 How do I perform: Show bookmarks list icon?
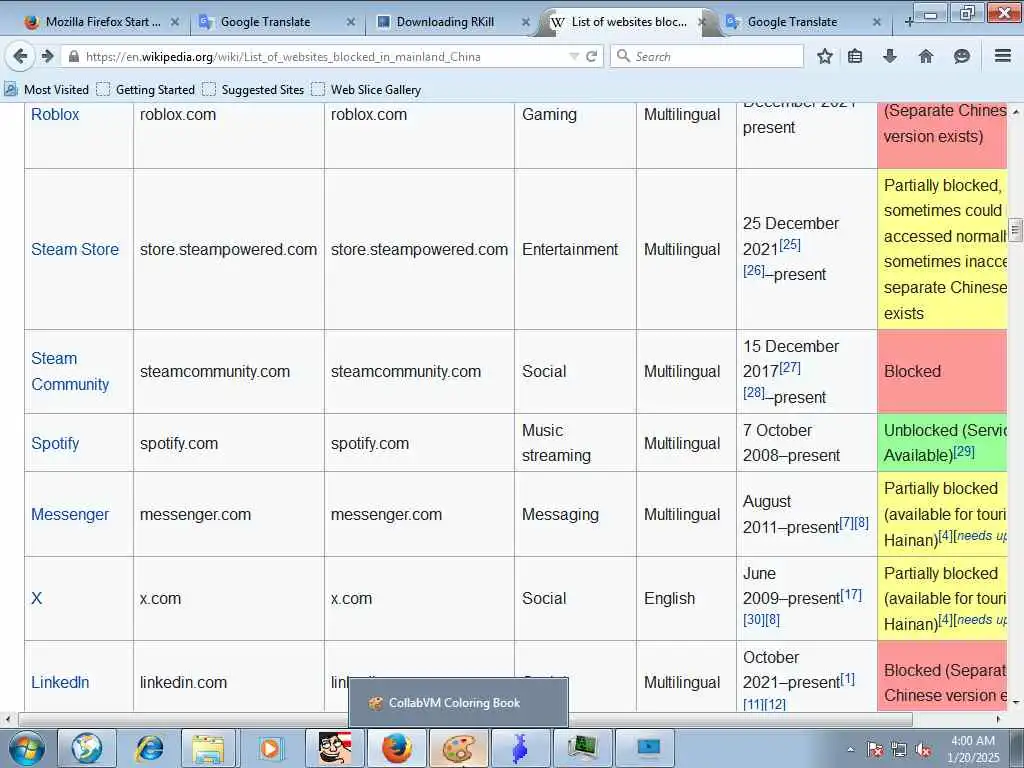coord(855,56)
